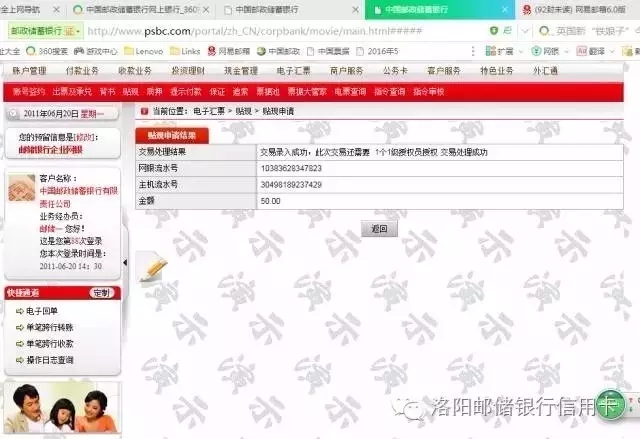The width and height of the screenshot is (640, 439).
Task: Select 票据池 in red submenu
Action: pyautogui.click(x=268, y=92)
